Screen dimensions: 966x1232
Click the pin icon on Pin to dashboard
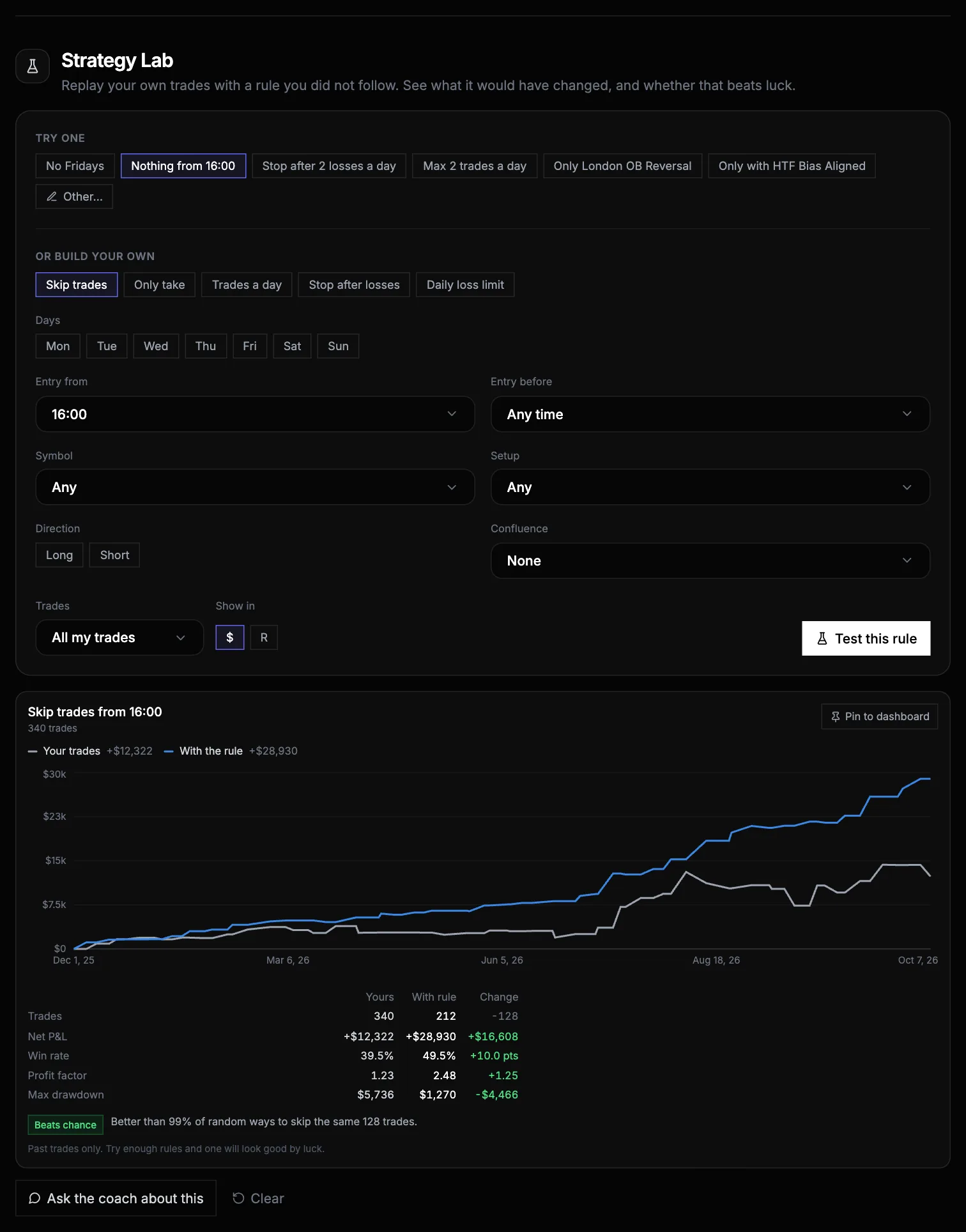835,717
